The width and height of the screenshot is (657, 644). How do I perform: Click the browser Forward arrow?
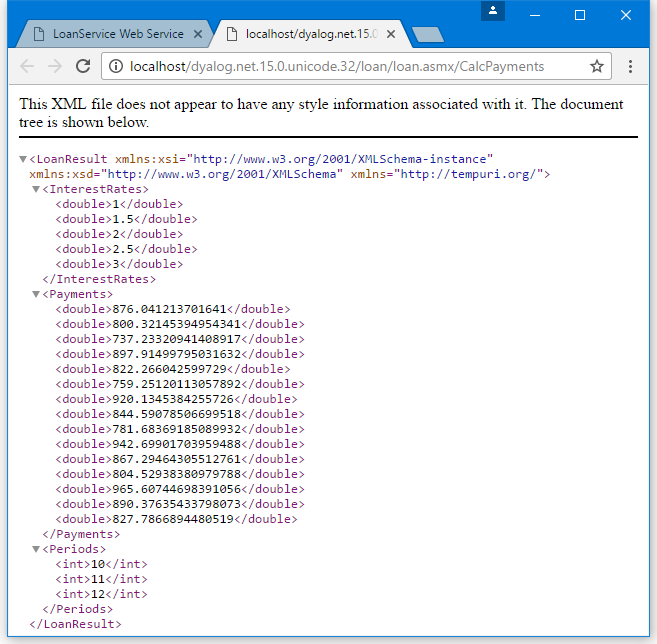click(x=55, y=67)
